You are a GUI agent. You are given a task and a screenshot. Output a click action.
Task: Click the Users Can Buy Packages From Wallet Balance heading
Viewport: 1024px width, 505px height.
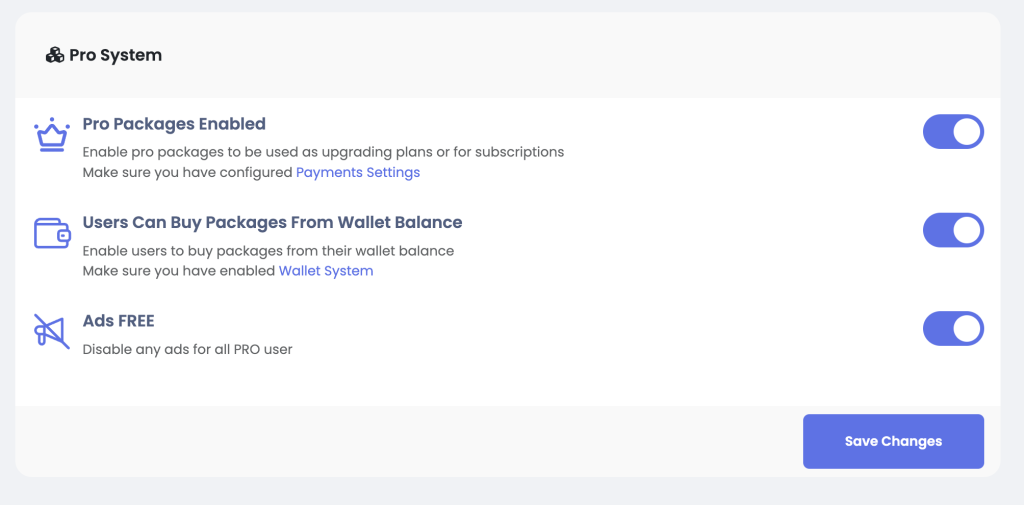[x=272, y=222]
